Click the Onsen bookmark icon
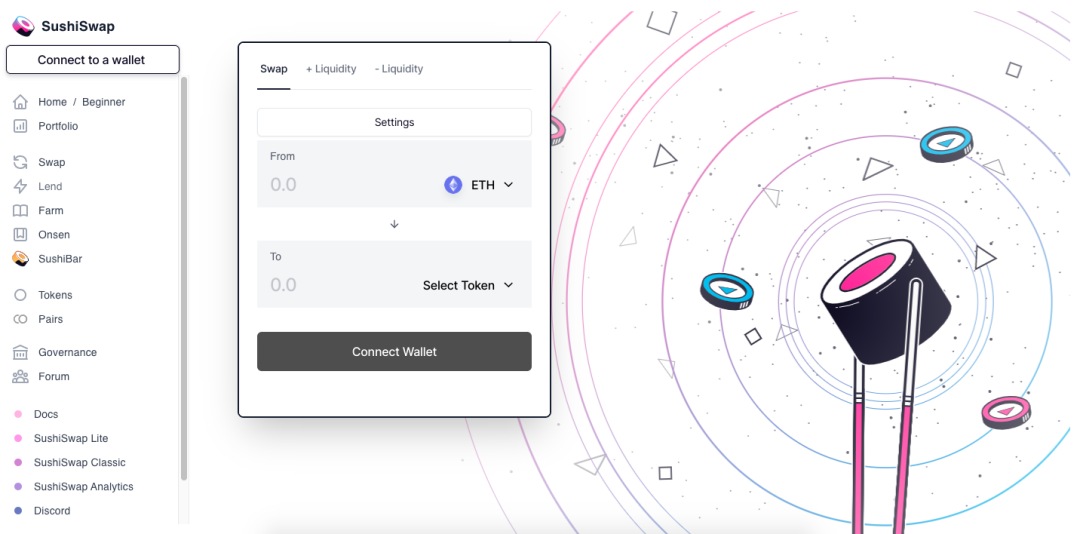Image resolution: width=1080 pixels, height=534 pixels. [21, 235]
